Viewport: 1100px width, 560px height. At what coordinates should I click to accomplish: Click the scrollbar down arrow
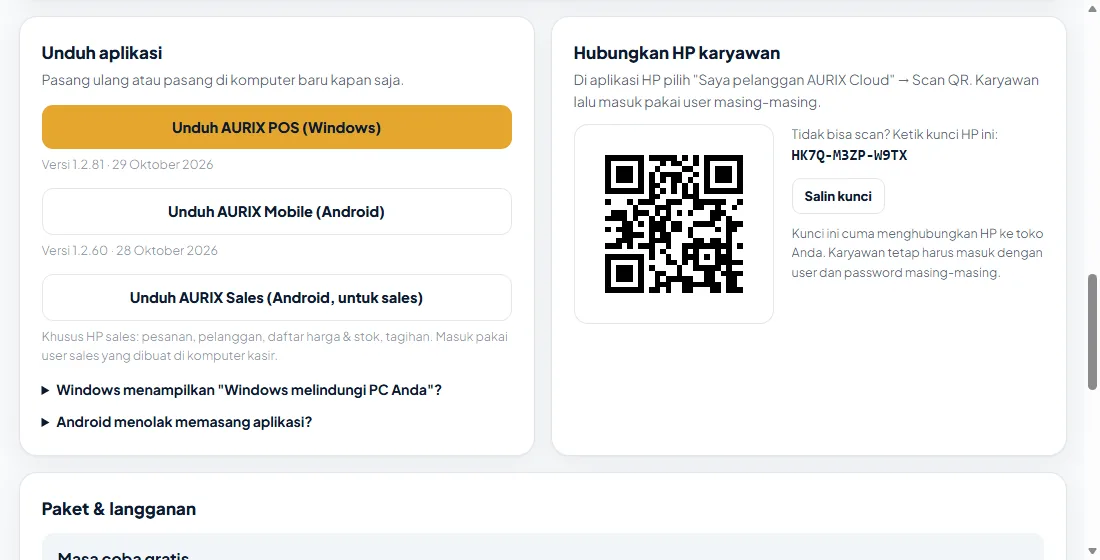(x=1092, y=552)
